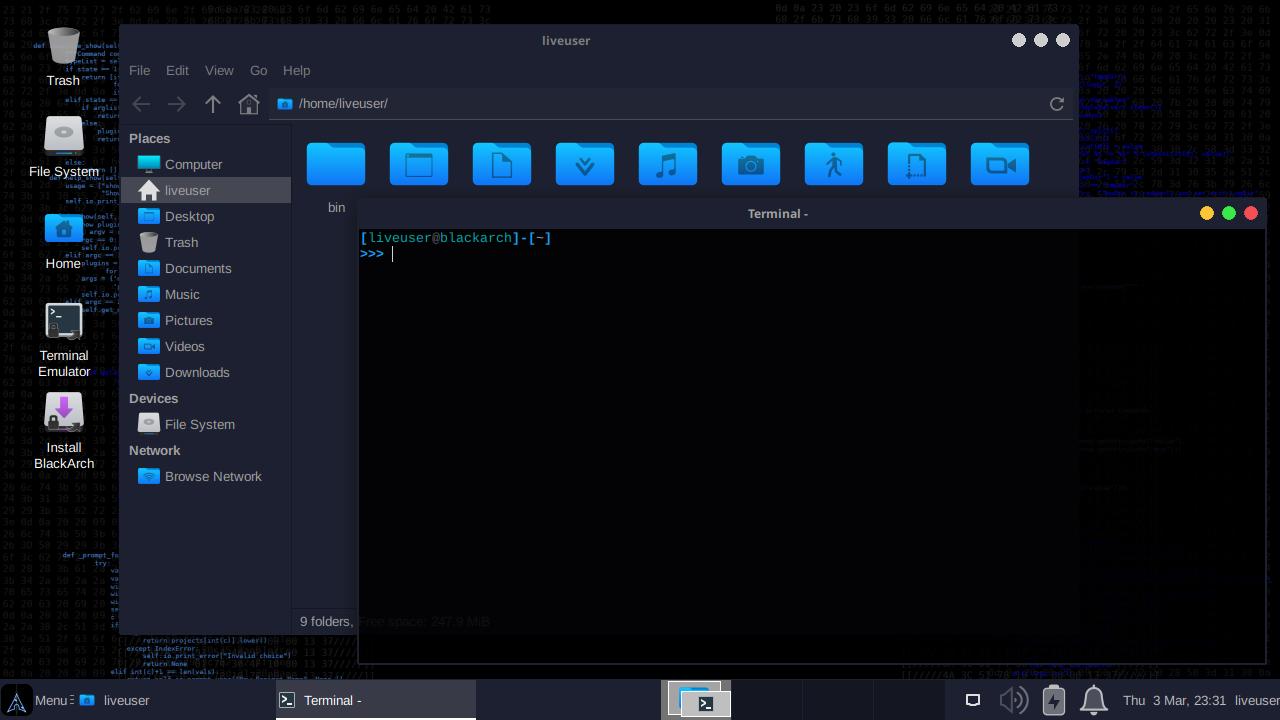Open the Edit menu
Screen dimensions: 1280x720
[x=177, y=70]
